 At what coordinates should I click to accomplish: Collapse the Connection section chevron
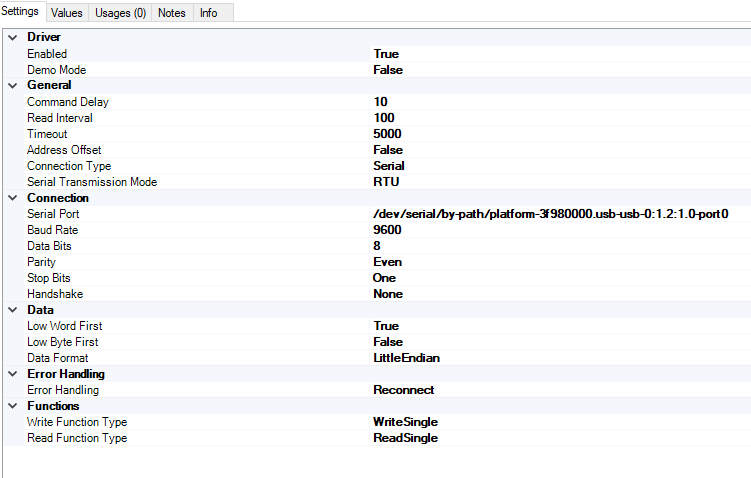[12, 197]
